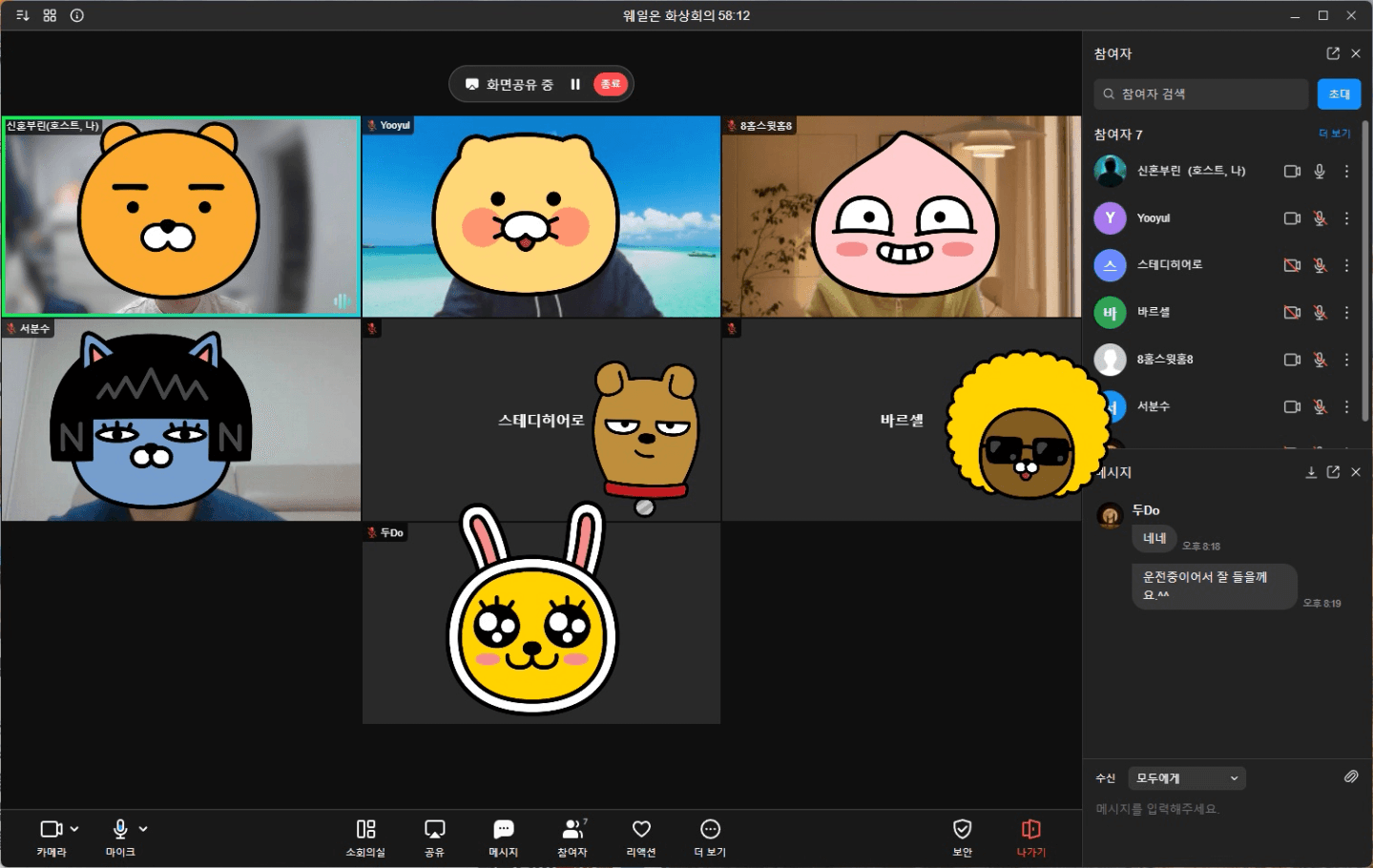Click the blue 초대 invite button
The width and height of the screenshot is (1373, 868).
coord(1339,93)
